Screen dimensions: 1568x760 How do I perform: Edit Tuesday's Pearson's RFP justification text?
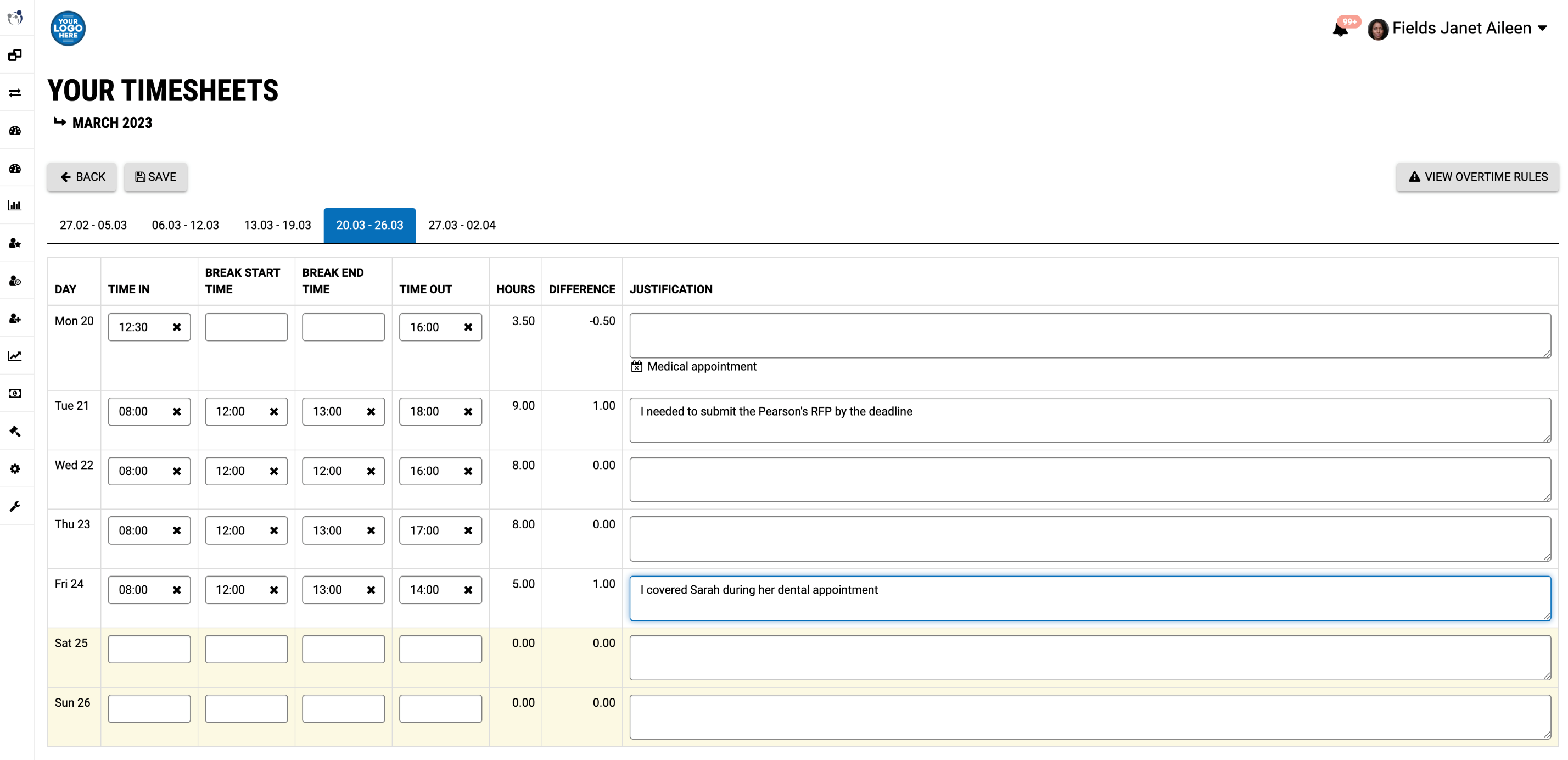coord(1090,420)
